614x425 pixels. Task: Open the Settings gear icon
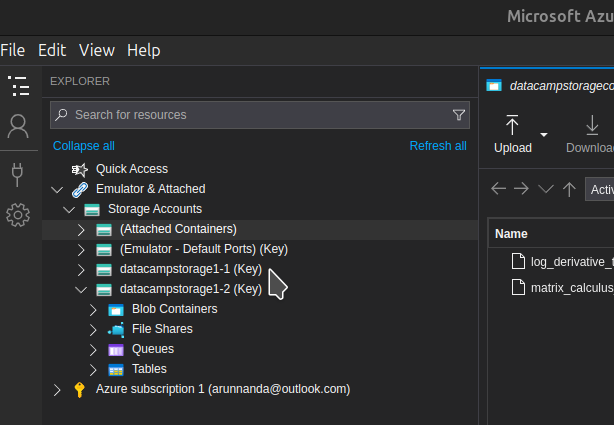tap(18, 215)
